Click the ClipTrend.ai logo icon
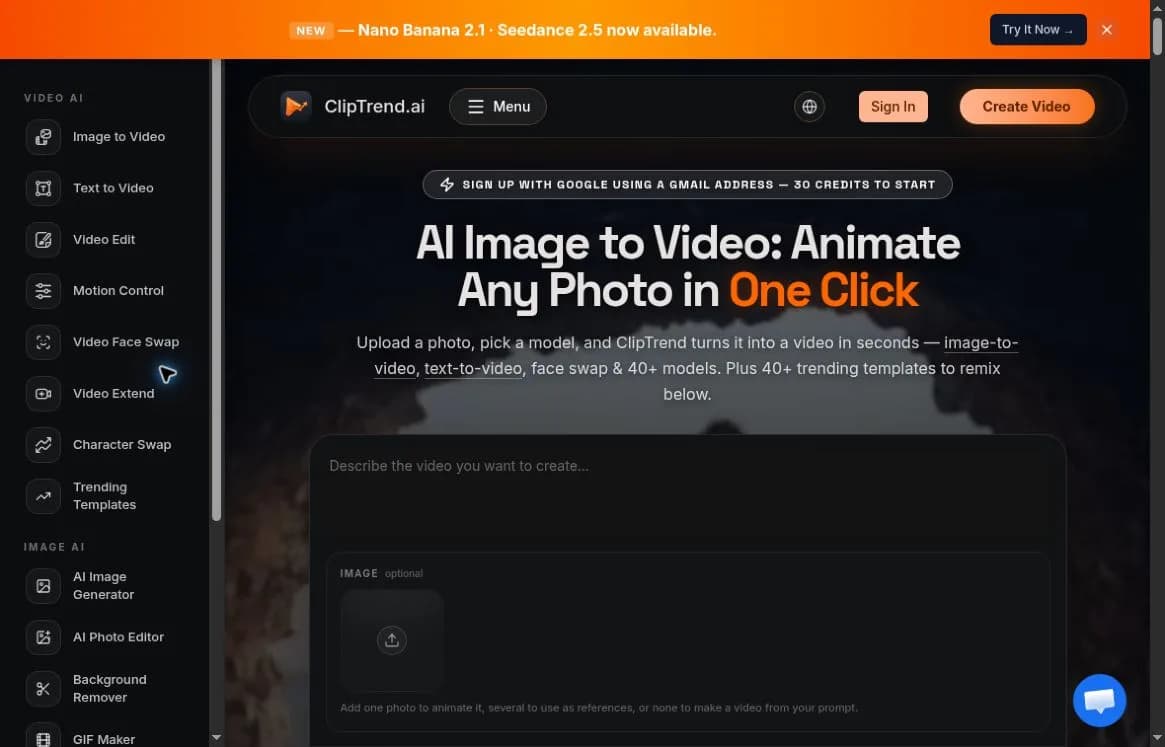Image resolution: width=1165 pixels, height=747 pixels. click(296, 106)
